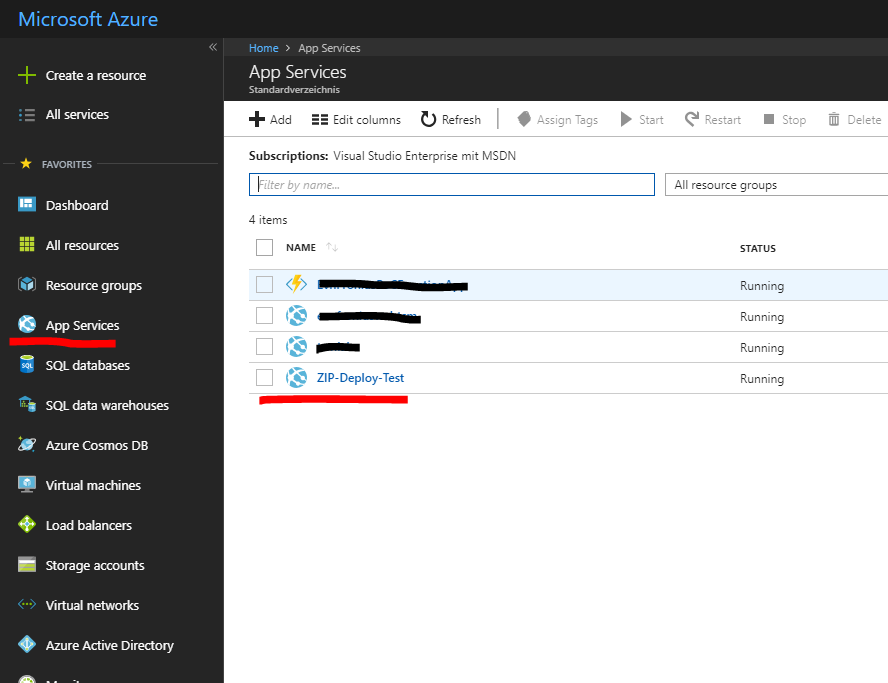This screenshot has width=888, height=683.
Task: Open the ZIP-Deploy-Test app link
Action: (360, 378)
